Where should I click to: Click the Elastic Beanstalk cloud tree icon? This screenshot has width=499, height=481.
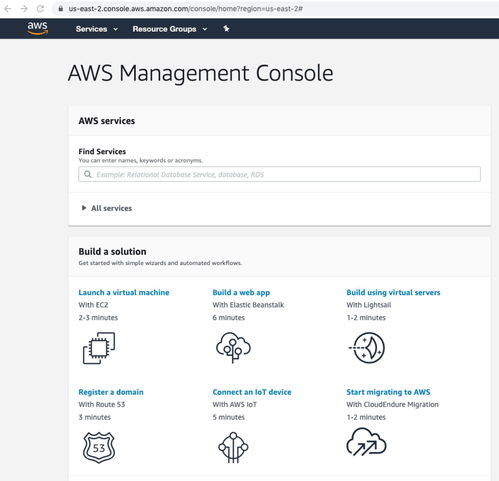point(233,347)
